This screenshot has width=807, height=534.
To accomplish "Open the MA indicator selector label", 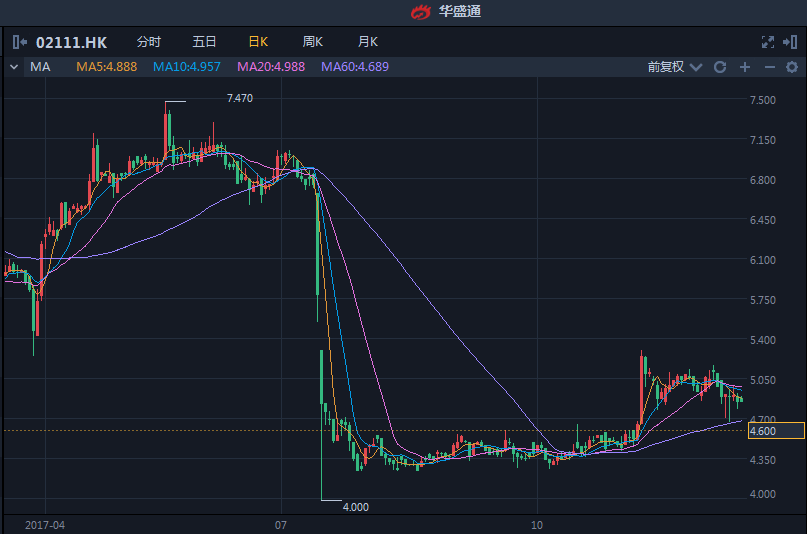I will pyautogui.click(x=41, y=67).
